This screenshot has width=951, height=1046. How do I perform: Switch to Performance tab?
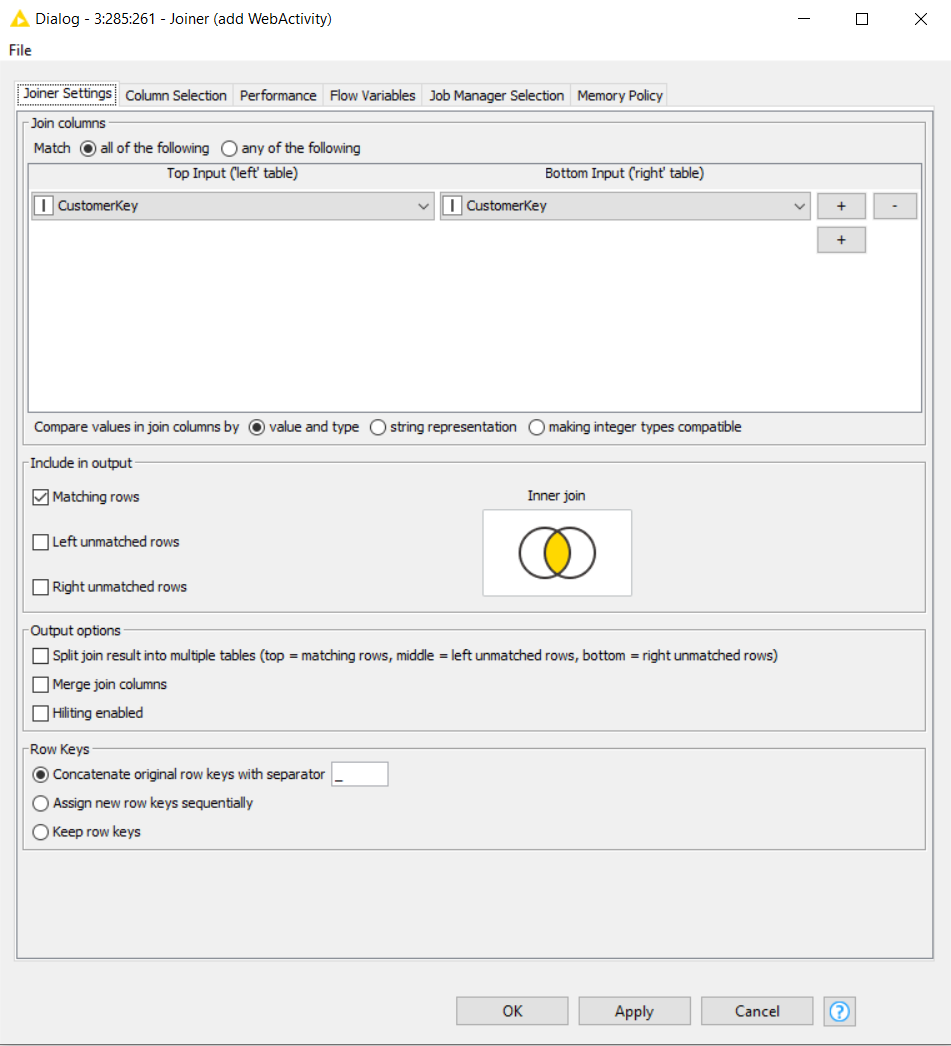coord(278,95)
